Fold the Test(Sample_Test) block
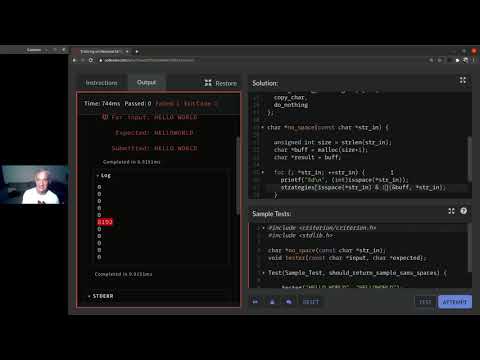 [x=263, y=273]
